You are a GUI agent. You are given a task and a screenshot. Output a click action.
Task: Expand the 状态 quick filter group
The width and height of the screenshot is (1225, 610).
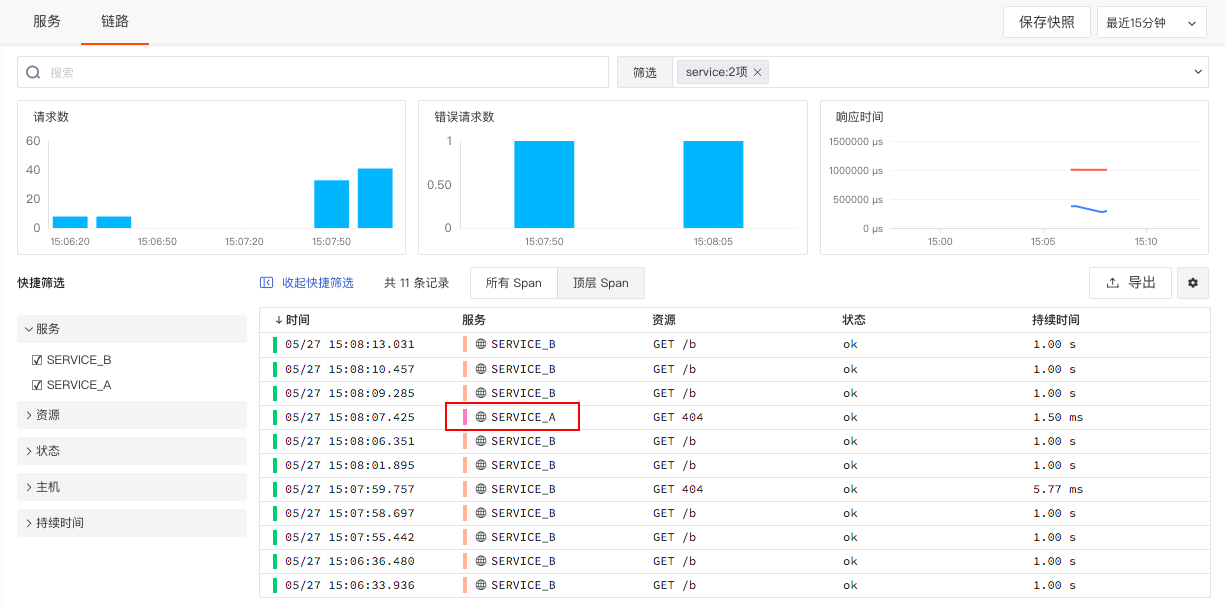[132, 451]
